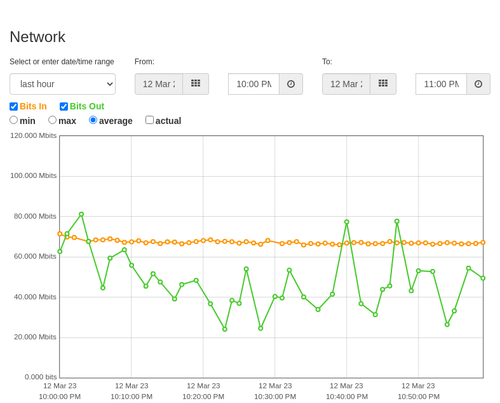Click the To date field '12 Mar'
Screen dimensions: 500x403
point(346,84)
